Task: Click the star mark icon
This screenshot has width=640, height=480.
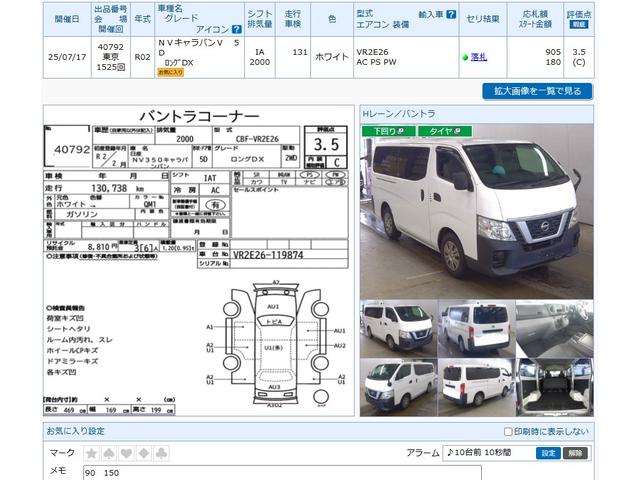Action: click(x=92, y=453)
